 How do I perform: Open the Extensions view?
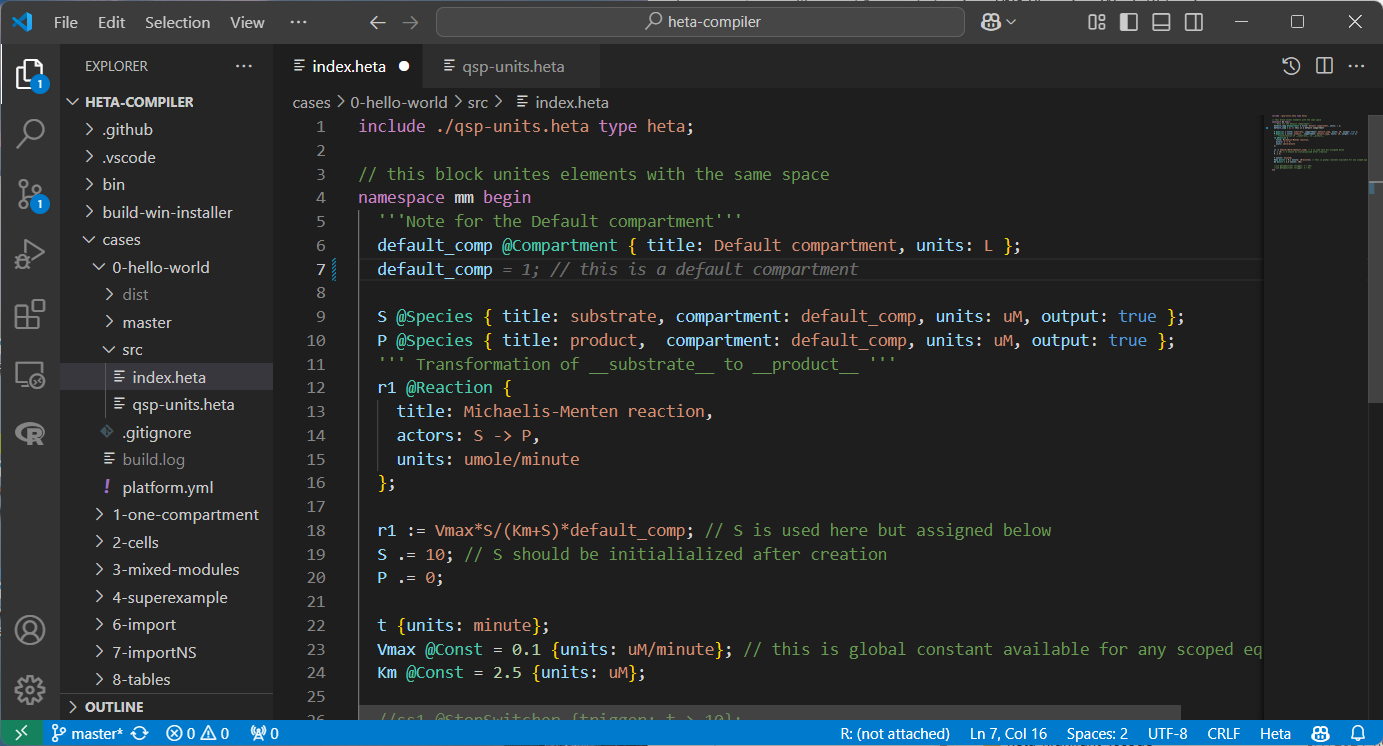point(30,315)
